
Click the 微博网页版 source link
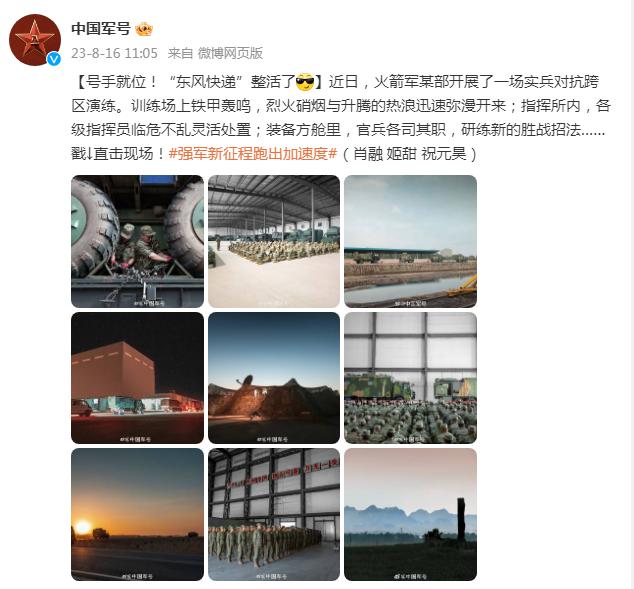pyautogui.click(x=230, y=53)
